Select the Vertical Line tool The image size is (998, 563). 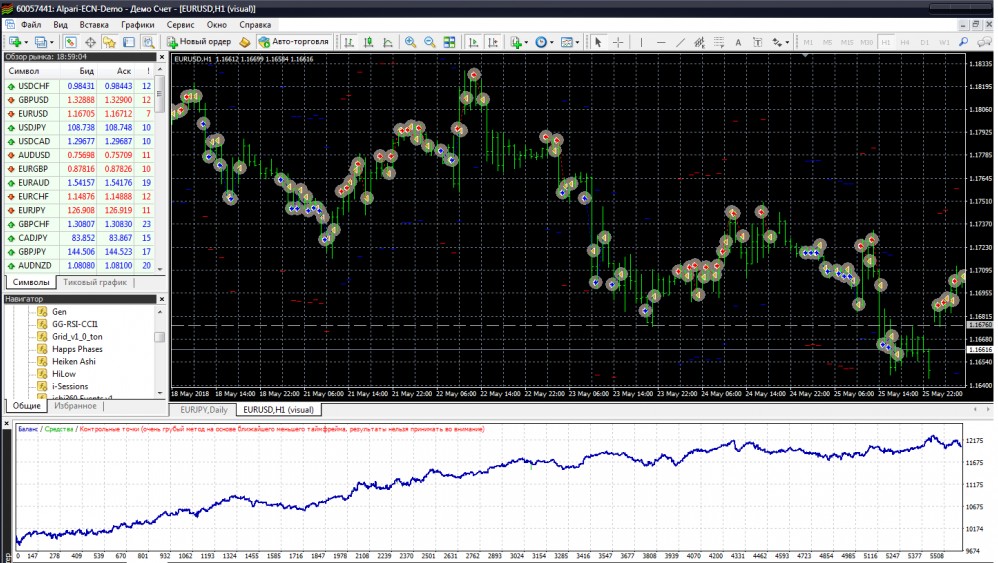[642, 42]
